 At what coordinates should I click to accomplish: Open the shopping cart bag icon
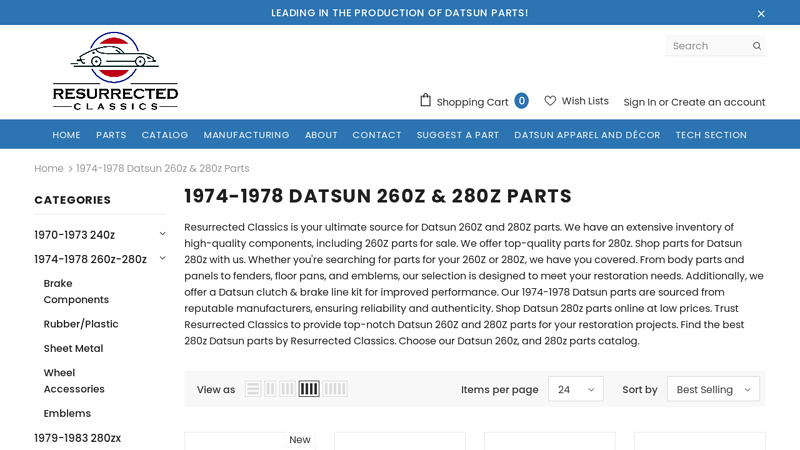tap(426, 100)
